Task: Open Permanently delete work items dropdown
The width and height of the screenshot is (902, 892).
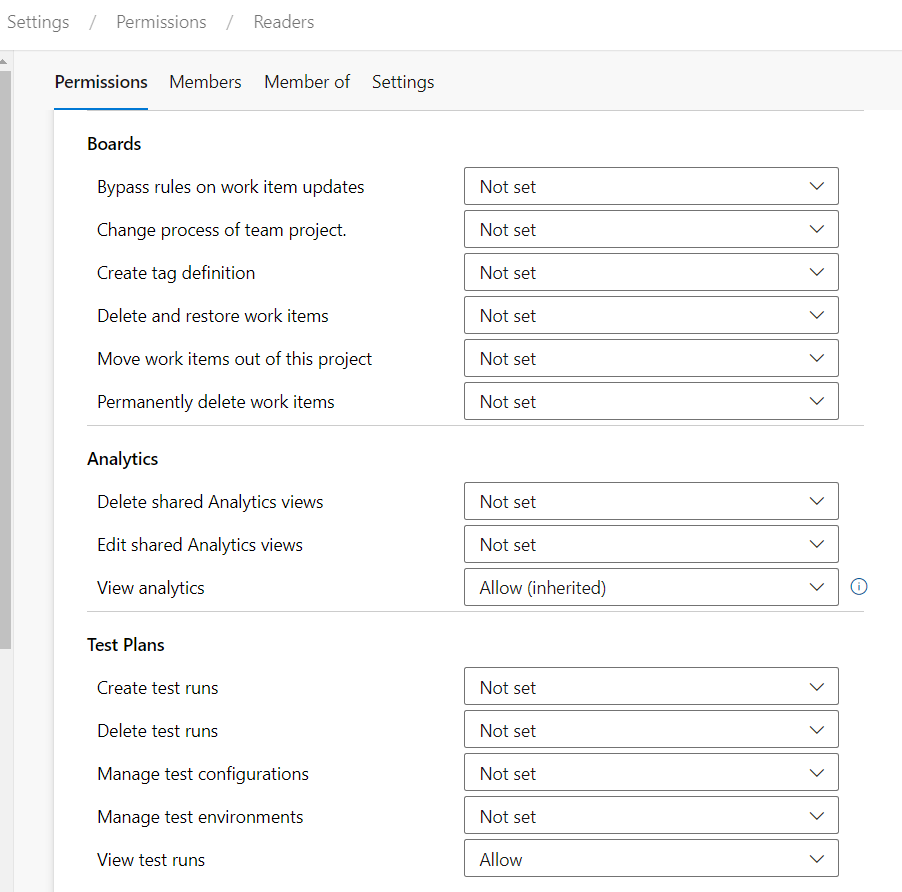Action: pos(651,402)
